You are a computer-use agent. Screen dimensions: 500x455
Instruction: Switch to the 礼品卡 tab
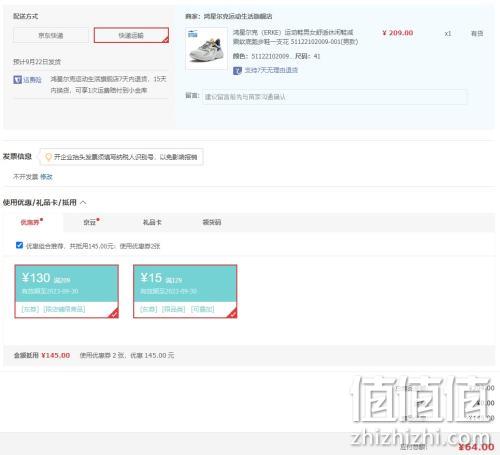152,222
